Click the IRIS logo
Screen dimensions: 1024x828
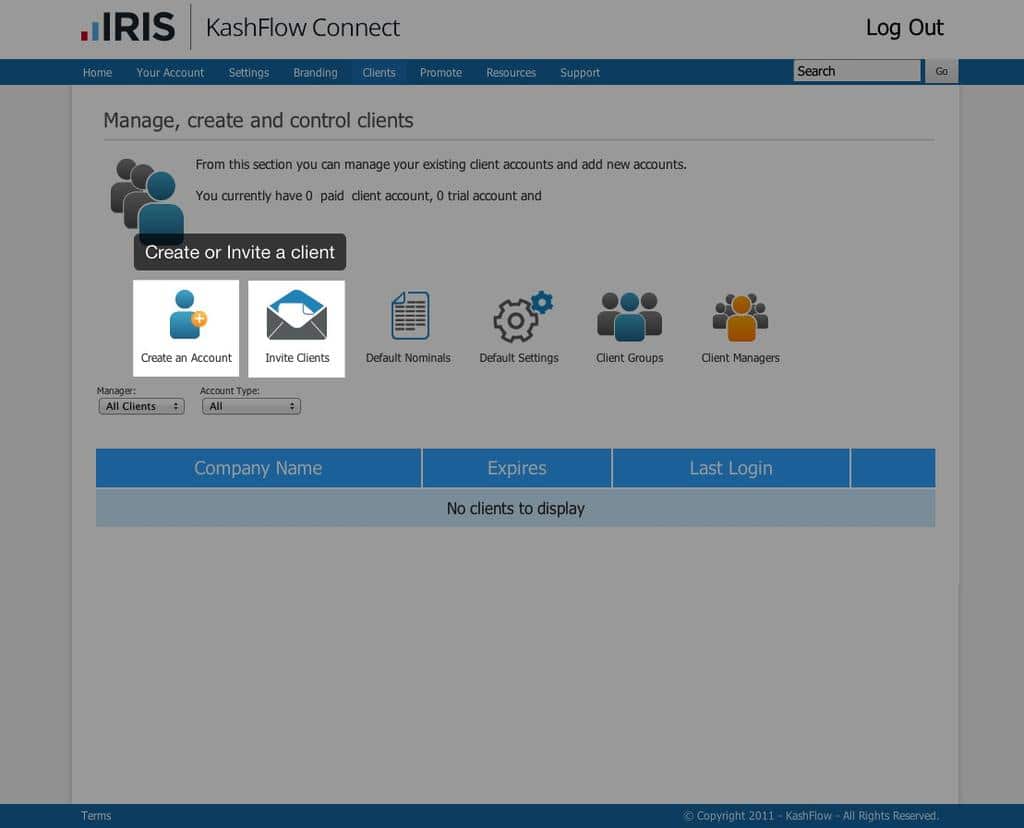pyautogui.click(x=128, y=27)
